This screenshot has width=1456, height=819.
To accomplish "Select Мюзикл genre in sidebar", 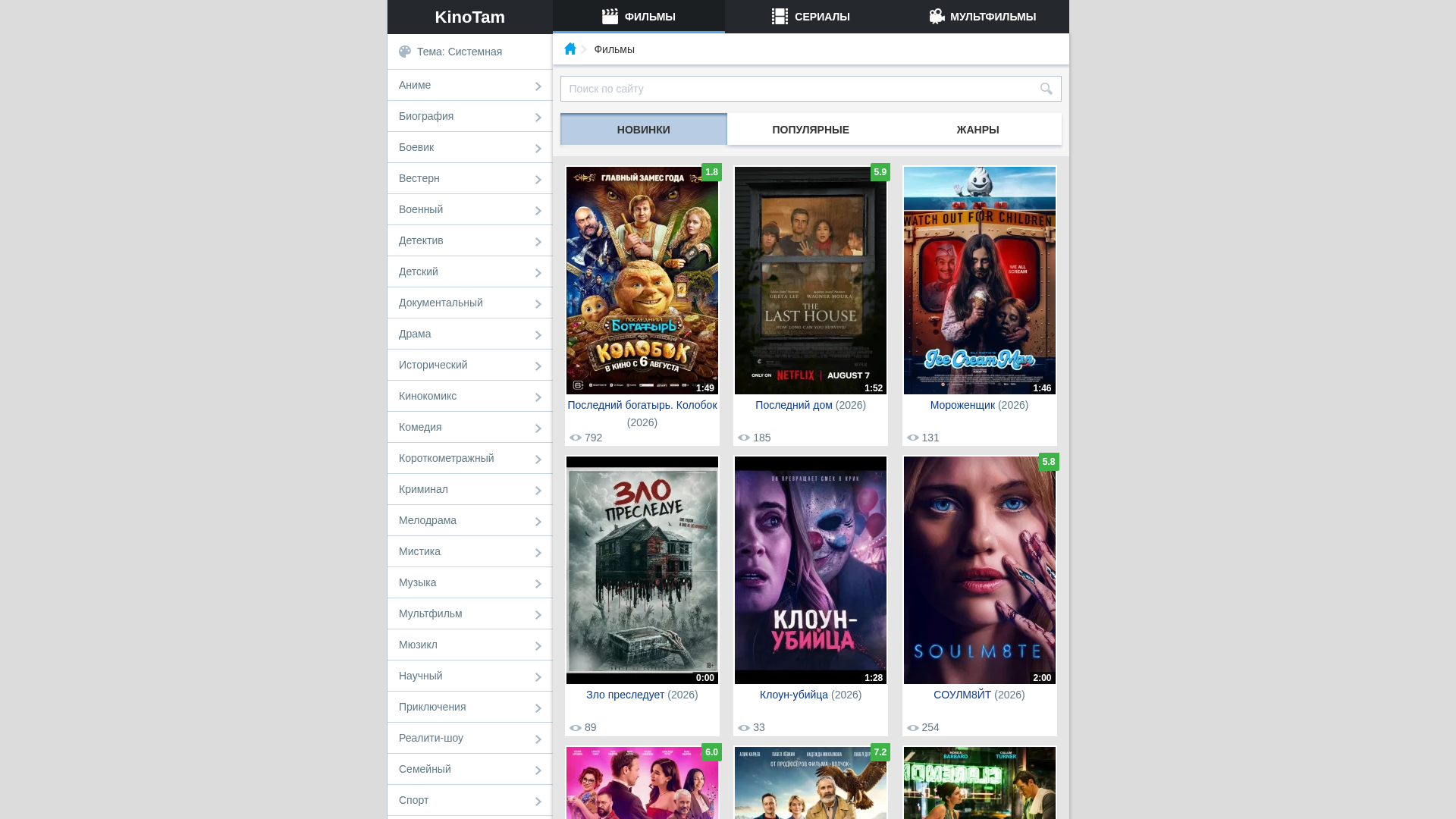I will (470, 645).
